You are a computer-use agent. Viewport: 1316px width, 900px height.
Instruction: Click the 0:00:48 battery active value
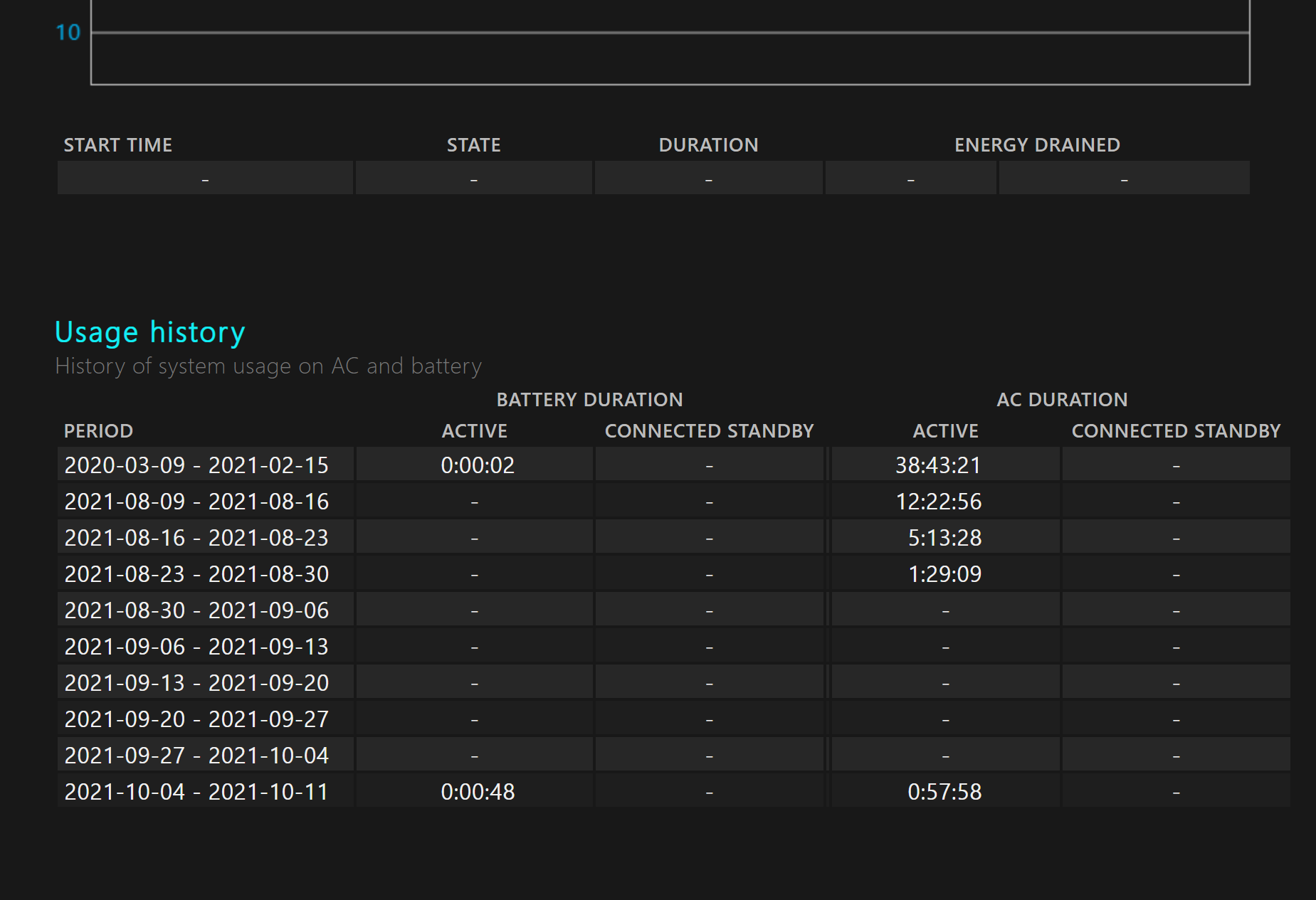pyautogui.click(x=477, y=792)
